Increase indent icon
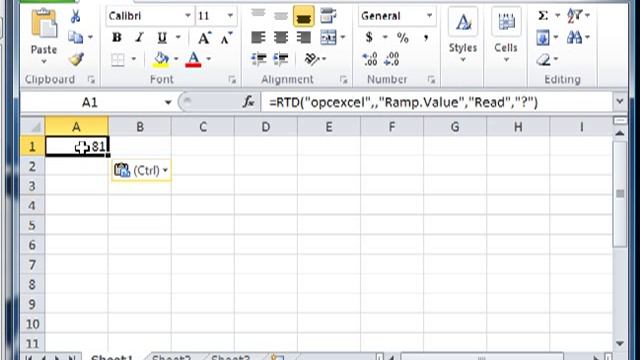 281,60
